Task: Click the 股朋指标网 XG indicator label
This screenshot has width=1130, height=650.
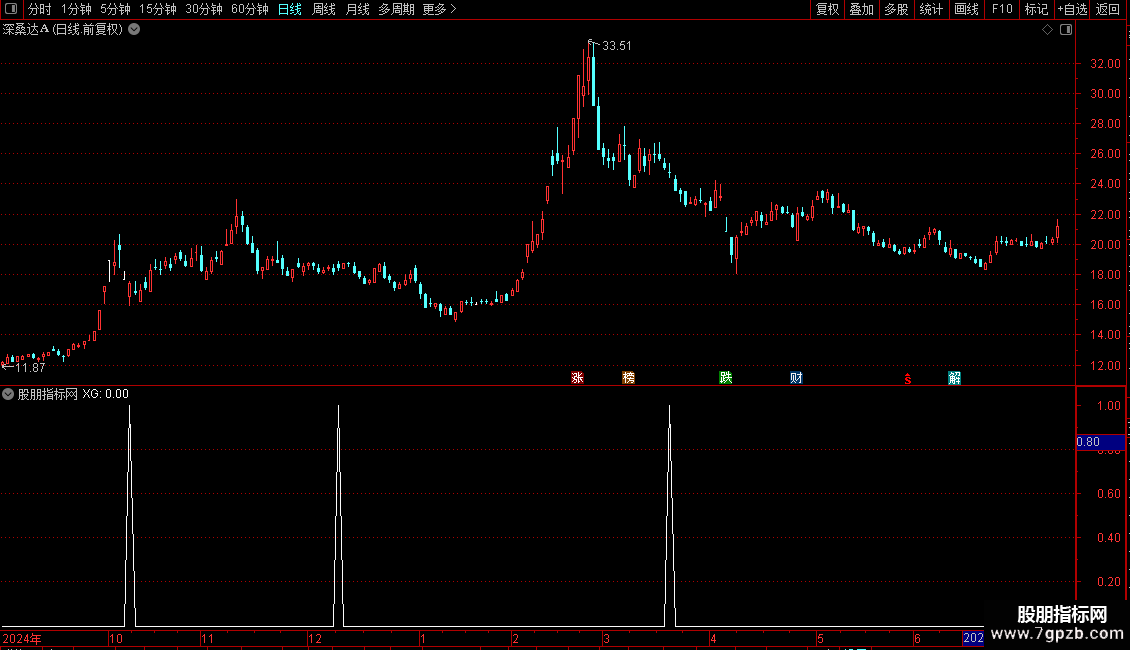Action: [73, 394]
